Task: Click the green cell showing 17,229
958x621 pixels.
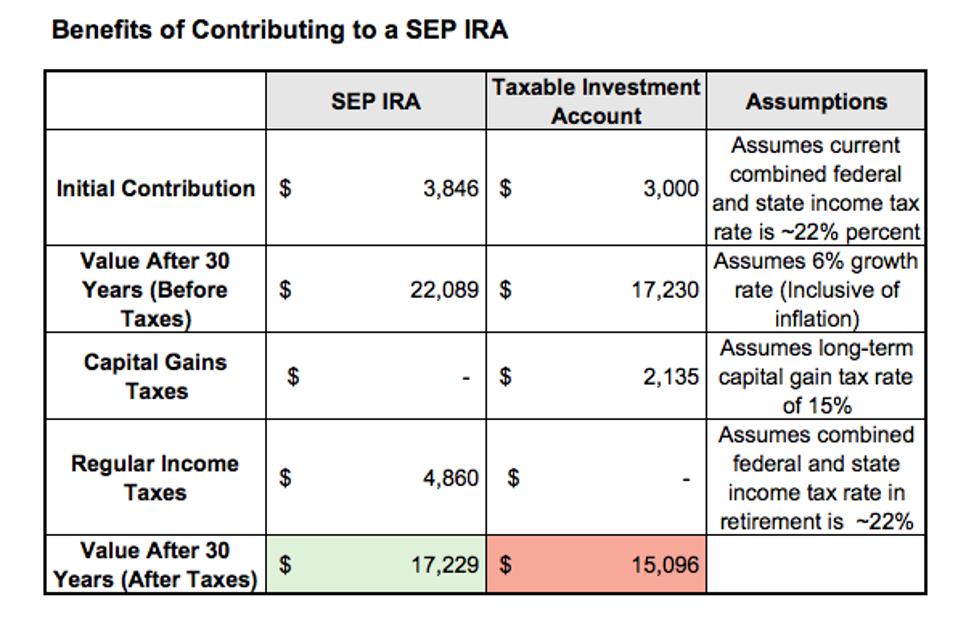Action: [376, 565]
